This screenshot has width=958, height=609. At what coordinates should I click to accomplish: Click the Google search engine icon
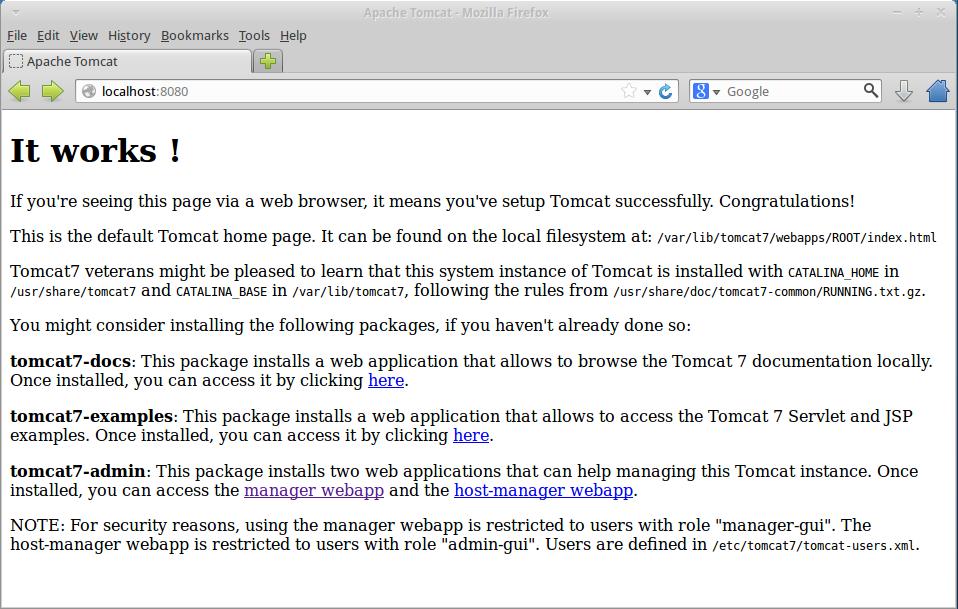[x=701, y=91]
